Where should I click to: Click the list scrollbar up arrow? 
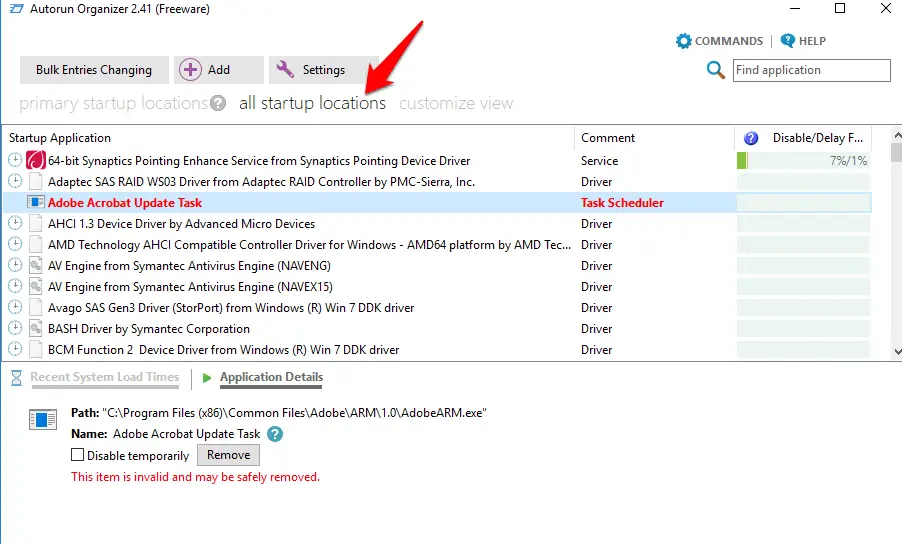coord(897,135)
